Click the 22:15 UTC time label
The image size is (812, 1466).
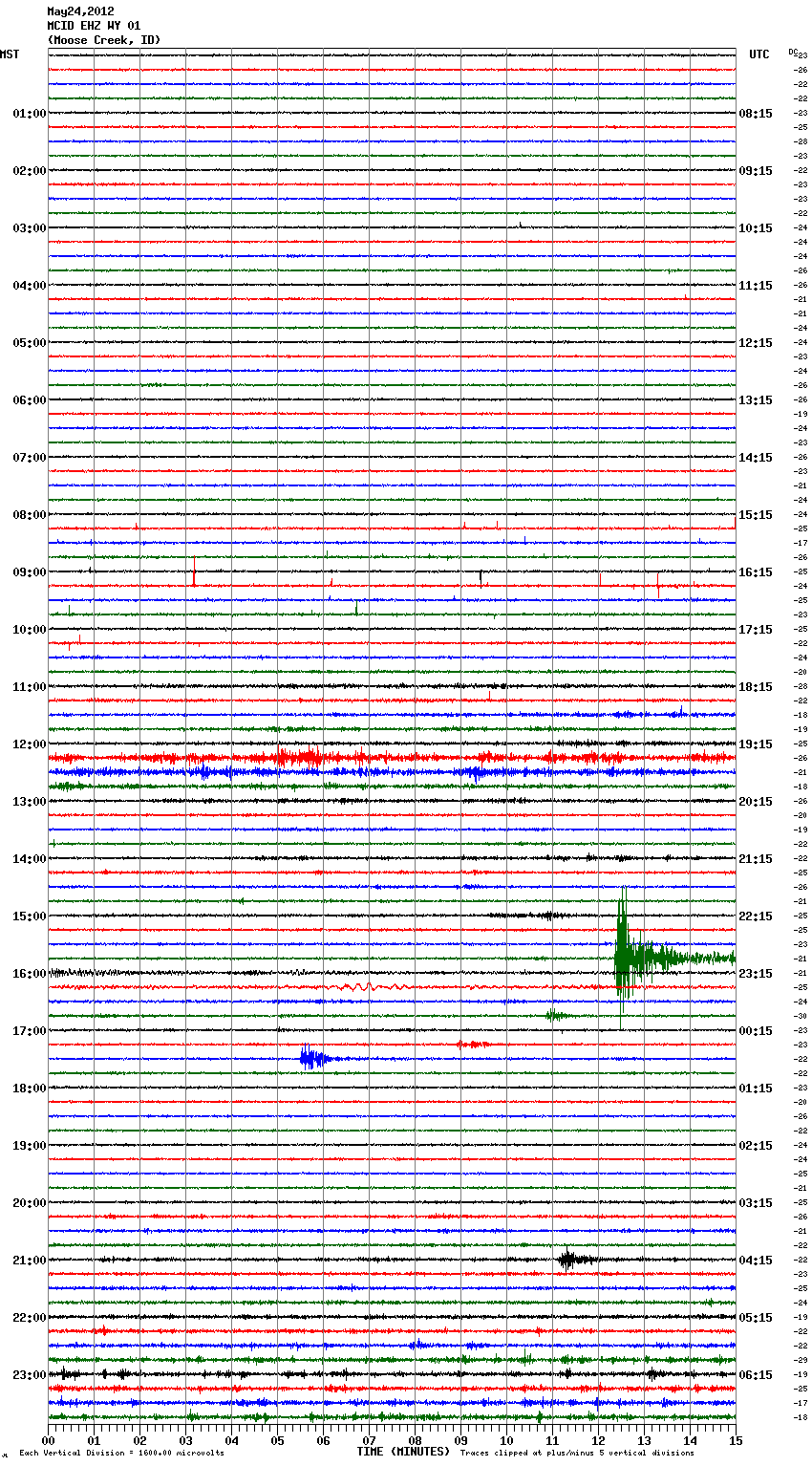pos(756,916)
